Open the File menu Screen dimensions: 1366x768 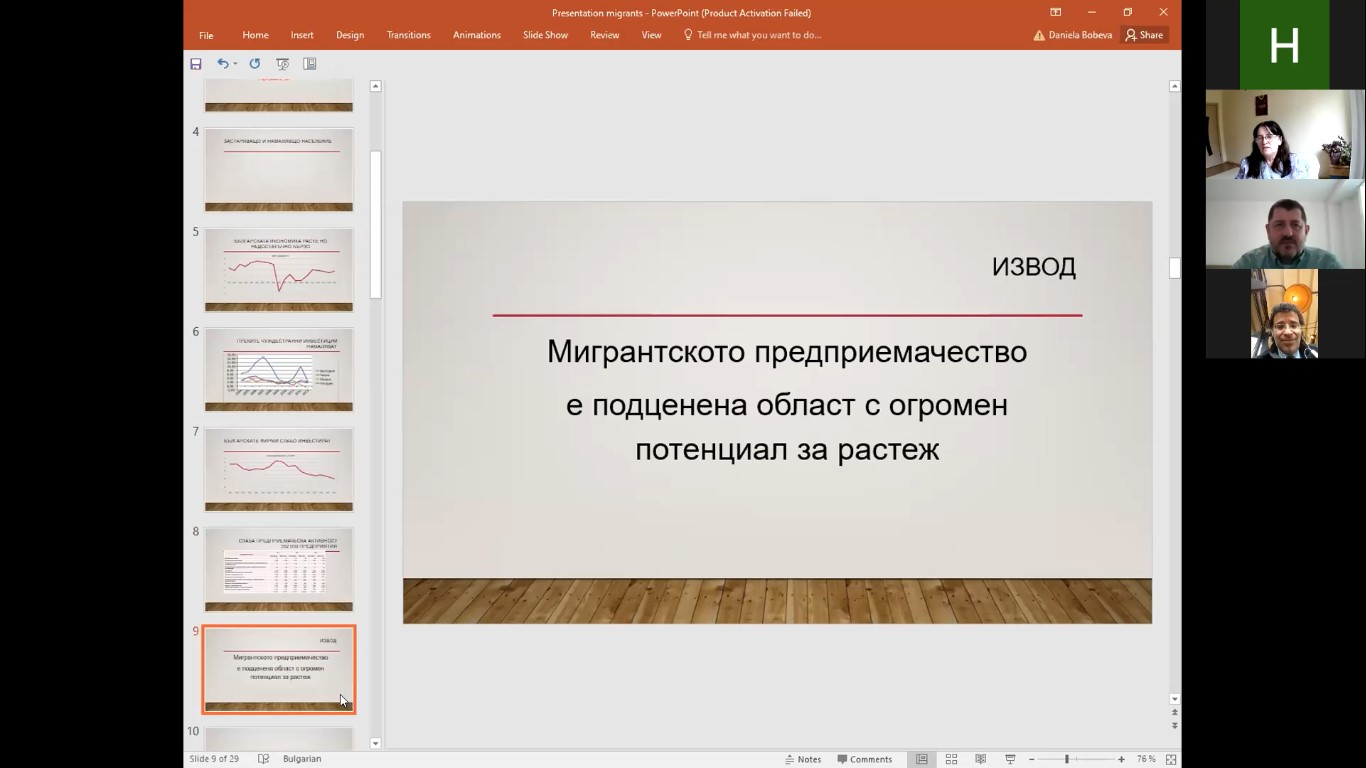206,35
